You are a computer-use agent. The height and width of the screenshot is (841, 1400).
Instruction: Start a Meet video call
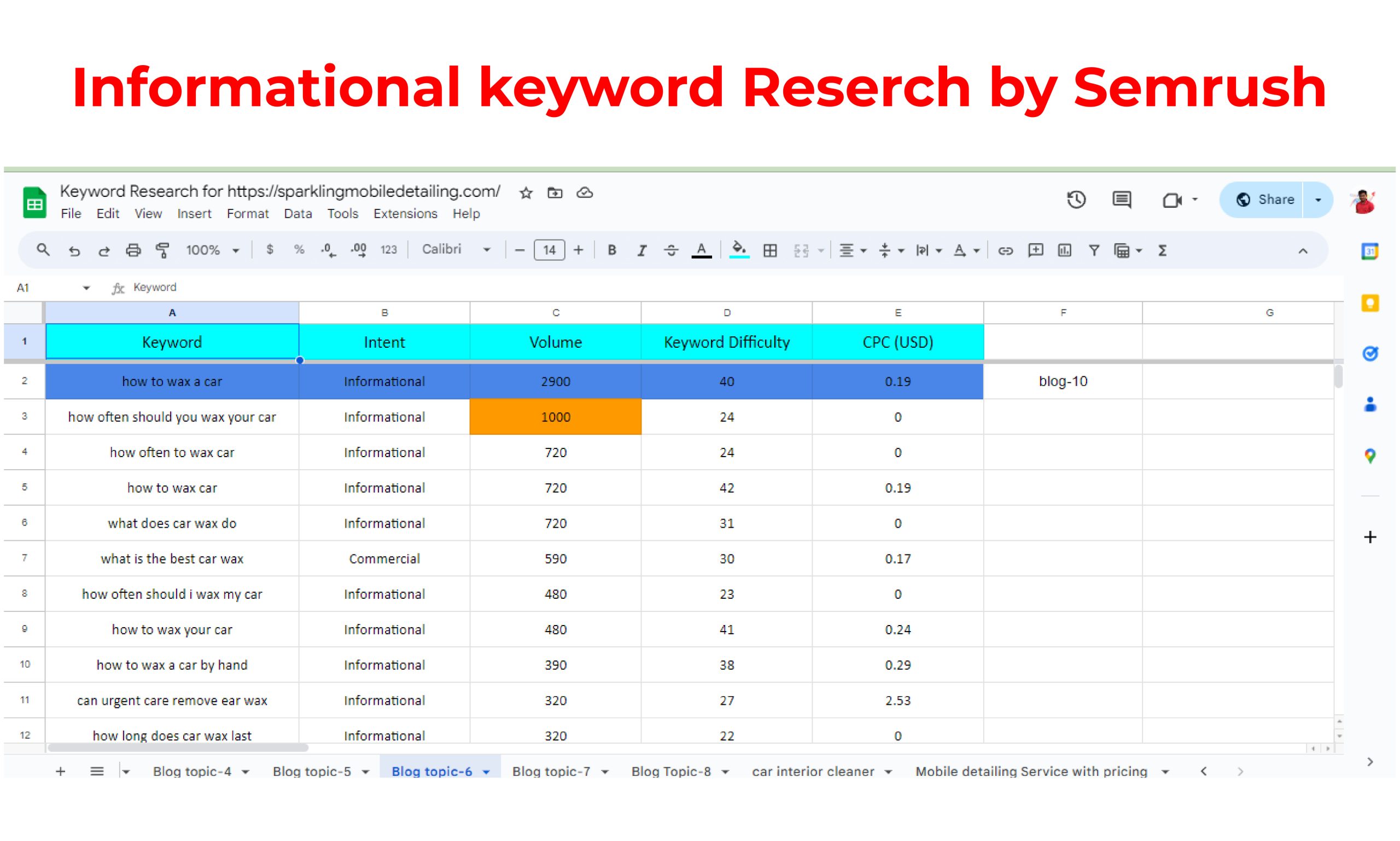[1171, 200]
